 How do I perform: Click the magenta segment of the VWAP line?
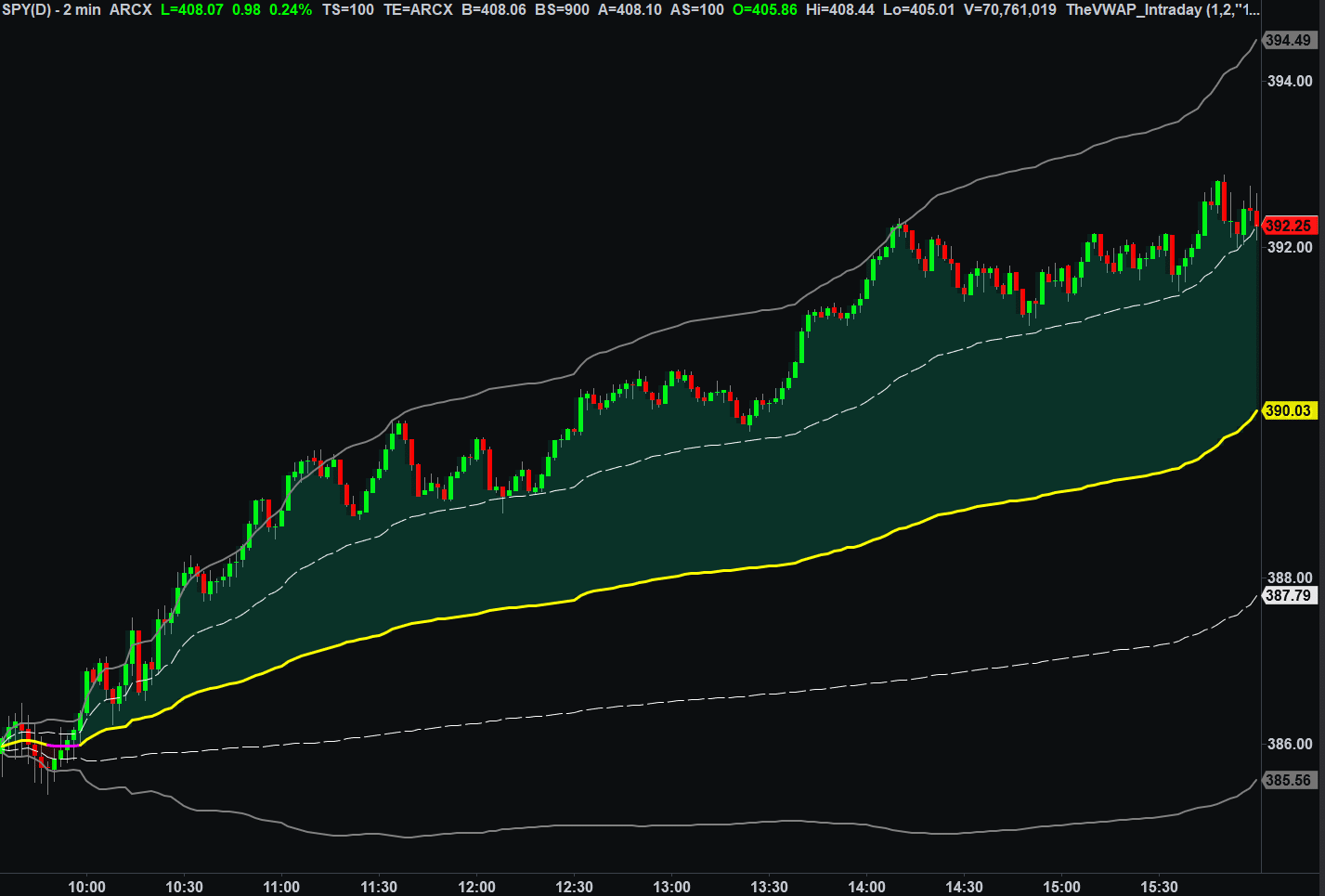click(63, 746)
